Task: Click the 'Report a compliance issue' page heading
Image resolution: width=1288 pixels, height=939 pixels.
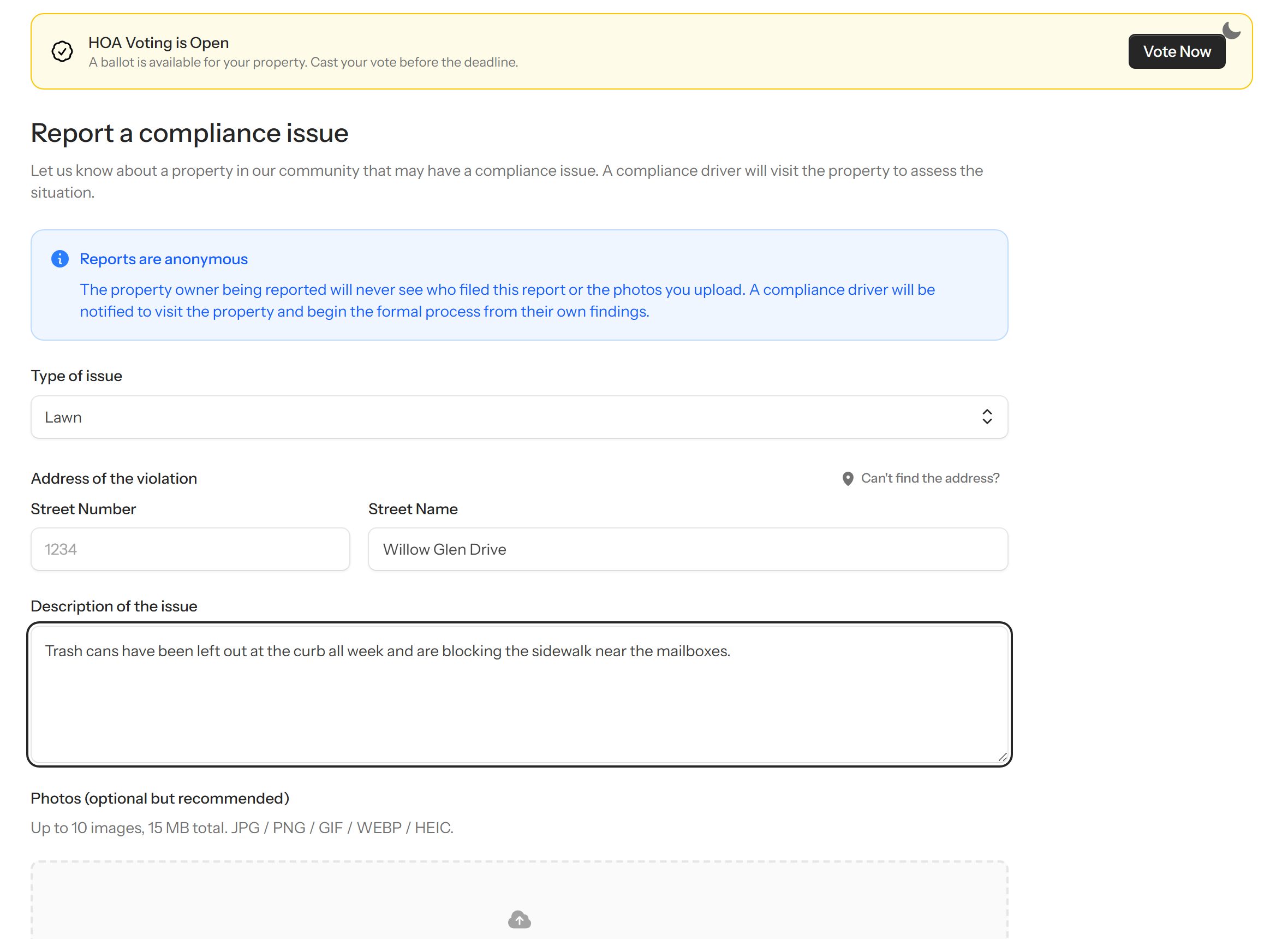Action: (x=189, y=133)
